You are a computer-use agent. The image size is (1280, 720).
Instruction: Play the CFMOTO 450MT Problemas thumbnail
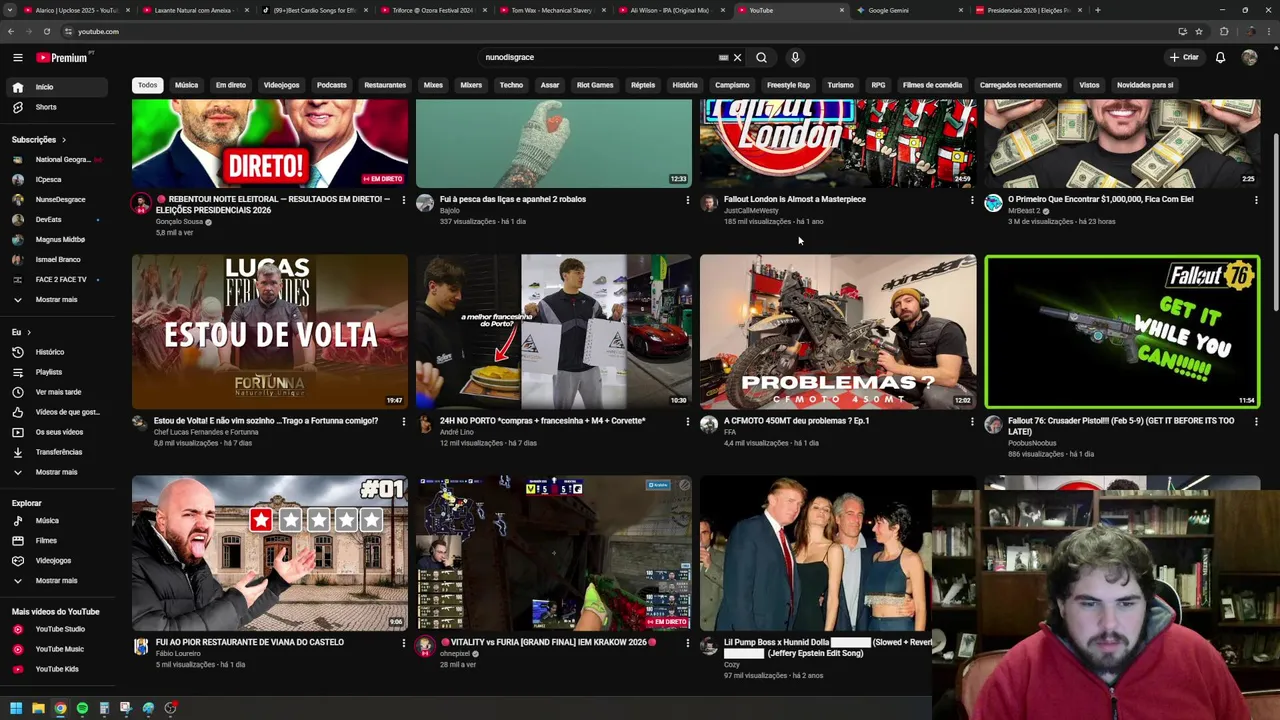click(838, 332)
